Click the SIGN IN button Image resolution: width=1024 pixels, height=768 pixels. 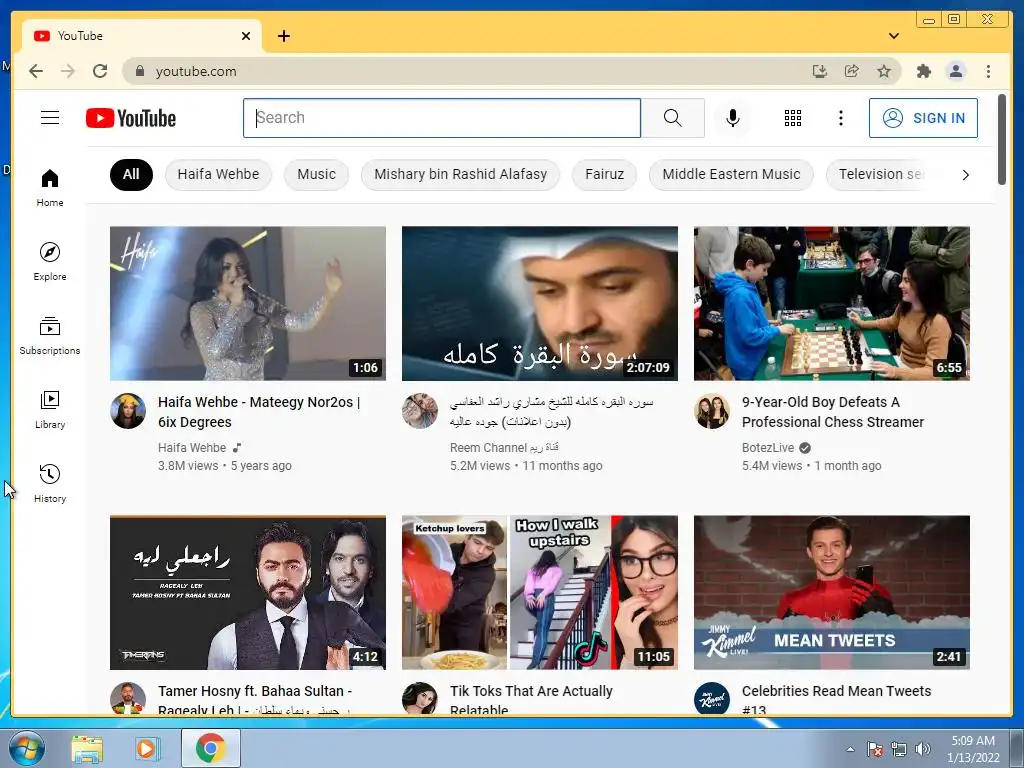pos(923,118)
